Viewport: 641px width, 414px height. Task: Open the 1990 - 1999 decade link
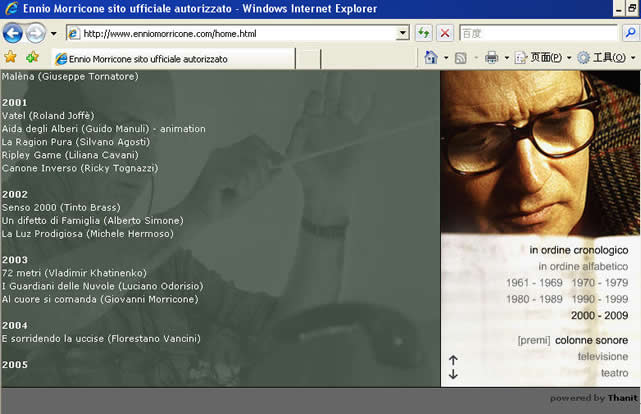pyautogui.click(x=600, y=299)
